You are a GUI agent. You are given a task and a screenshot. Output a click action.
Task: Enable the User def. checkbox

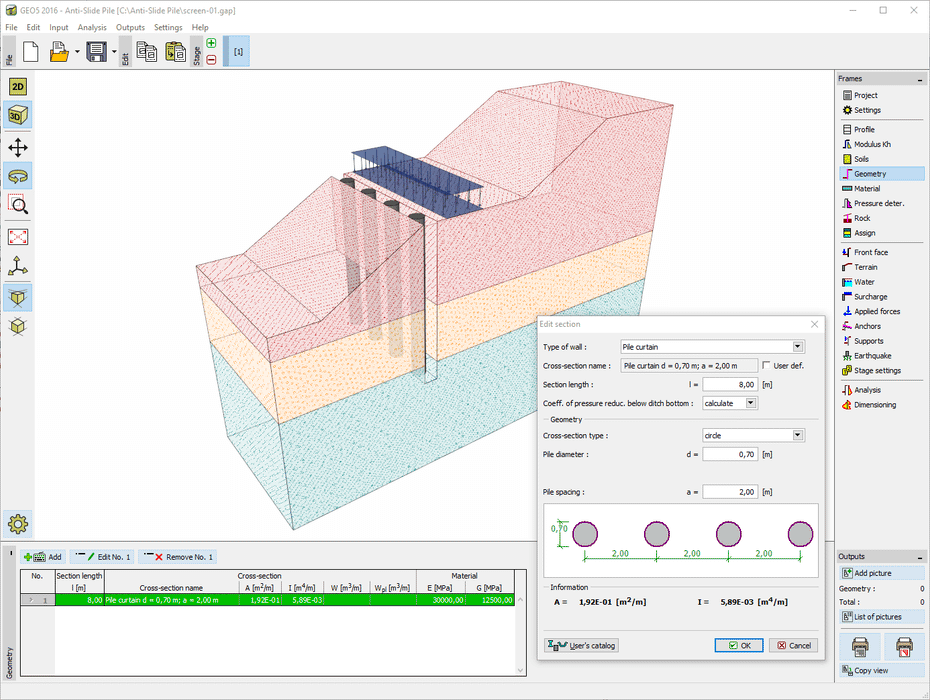[766, 365]
